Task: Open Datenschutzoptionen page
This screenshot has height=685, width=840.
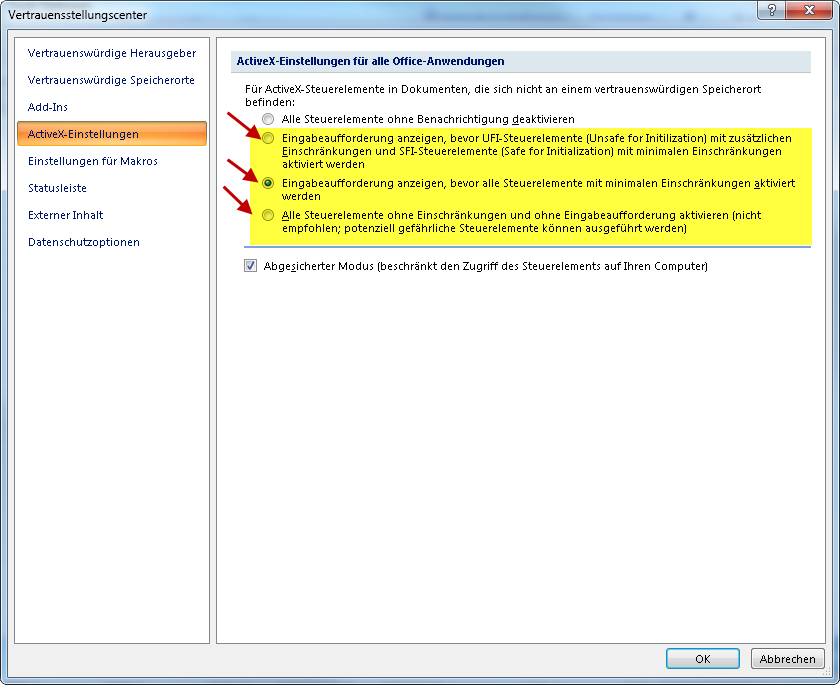Action: click(84, 242)
